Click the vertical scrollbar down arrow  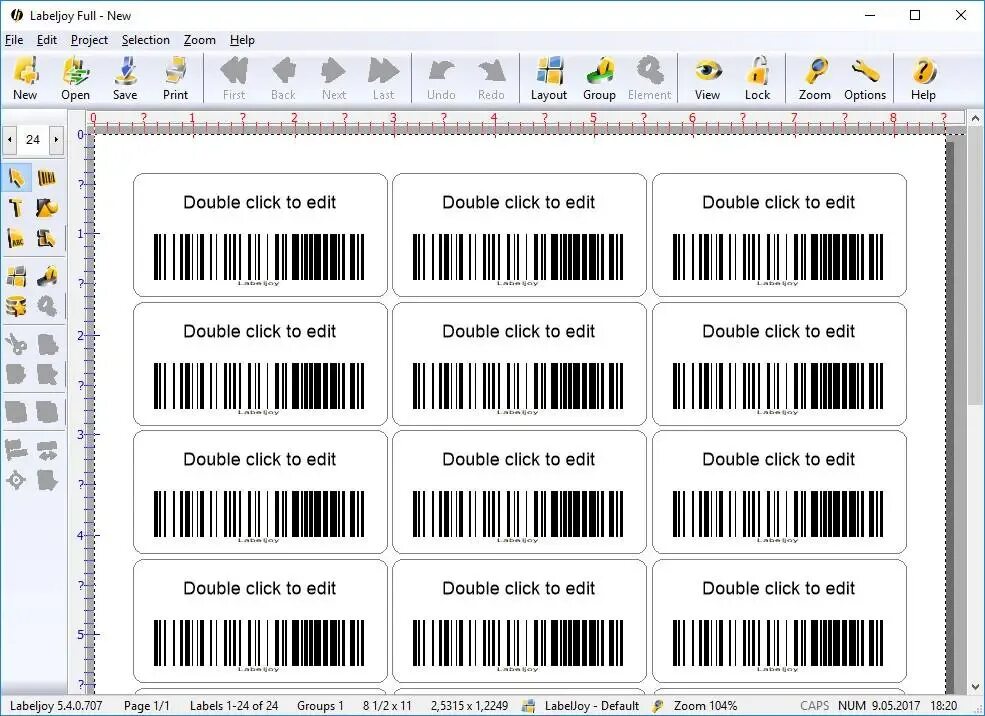[x=975, y=686]
